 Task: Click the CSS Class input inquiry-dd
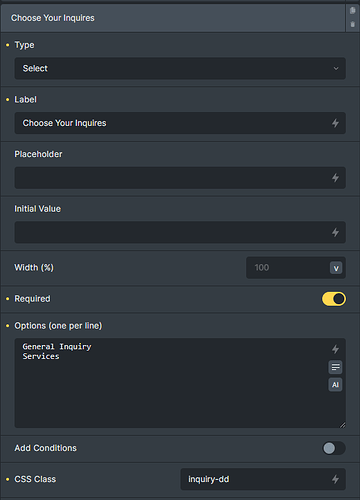pyautogui.click(x=263, y=479)
